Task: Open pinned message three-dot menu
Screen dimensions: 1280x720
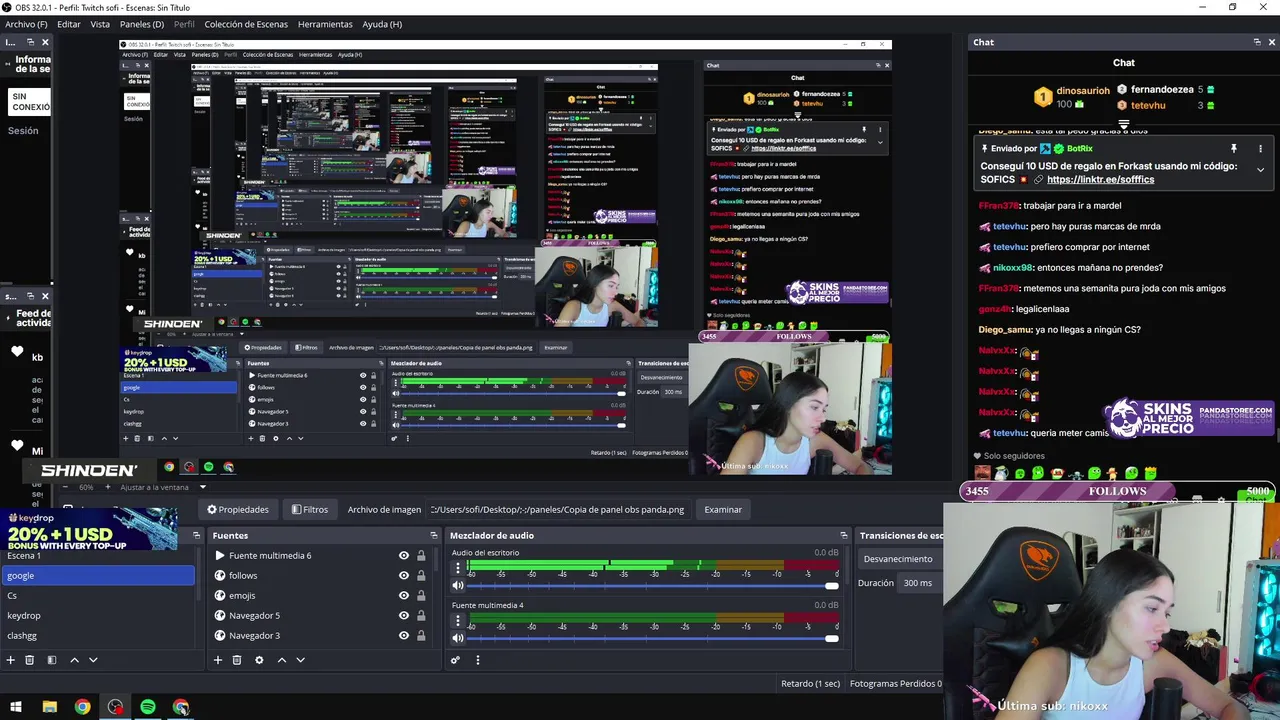Action: [x=1260, y=148]
